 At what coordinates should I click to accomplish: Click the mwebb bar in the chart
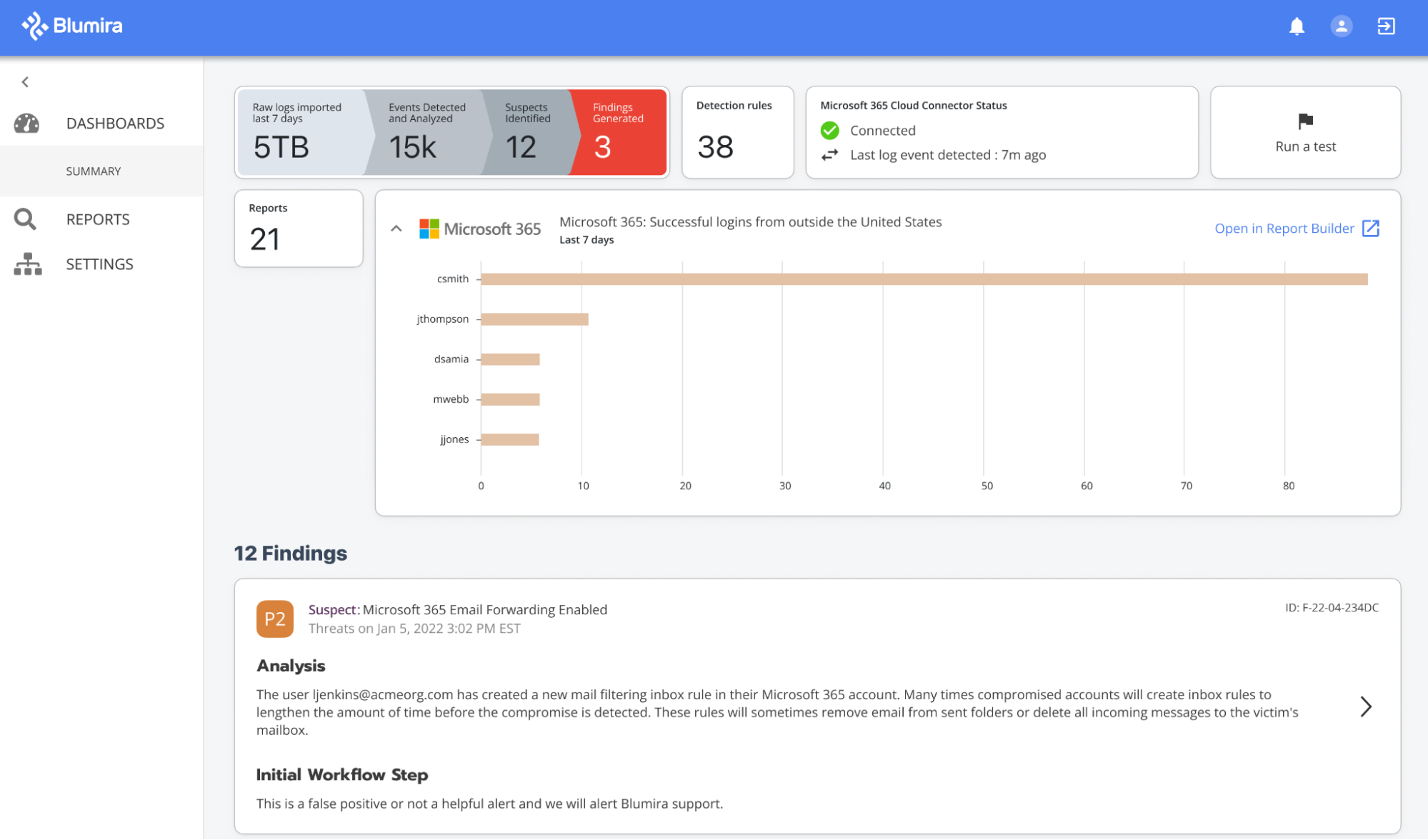coord(511,399)
